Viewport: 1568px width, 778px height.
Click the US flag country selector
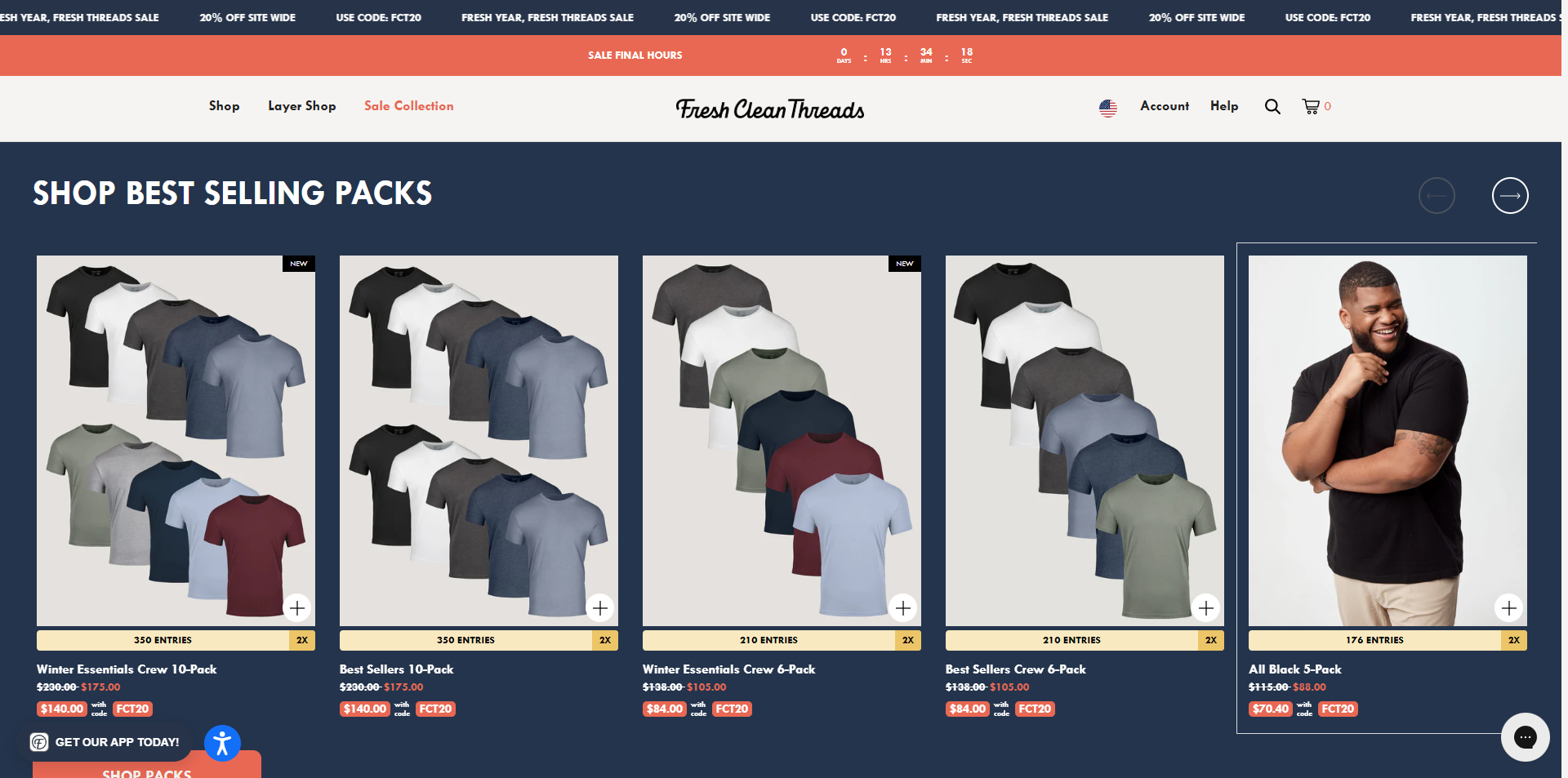1107,107
